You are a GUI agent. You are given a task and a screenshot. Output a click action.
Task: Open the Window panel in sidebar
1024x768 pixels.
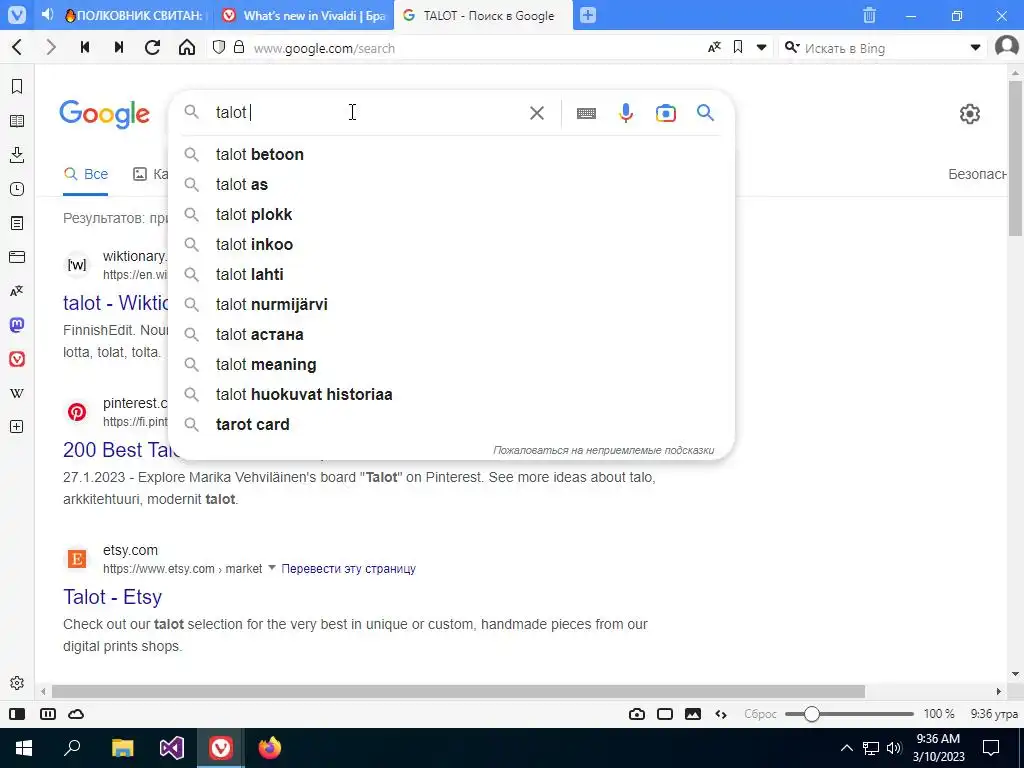coord(17,257)
